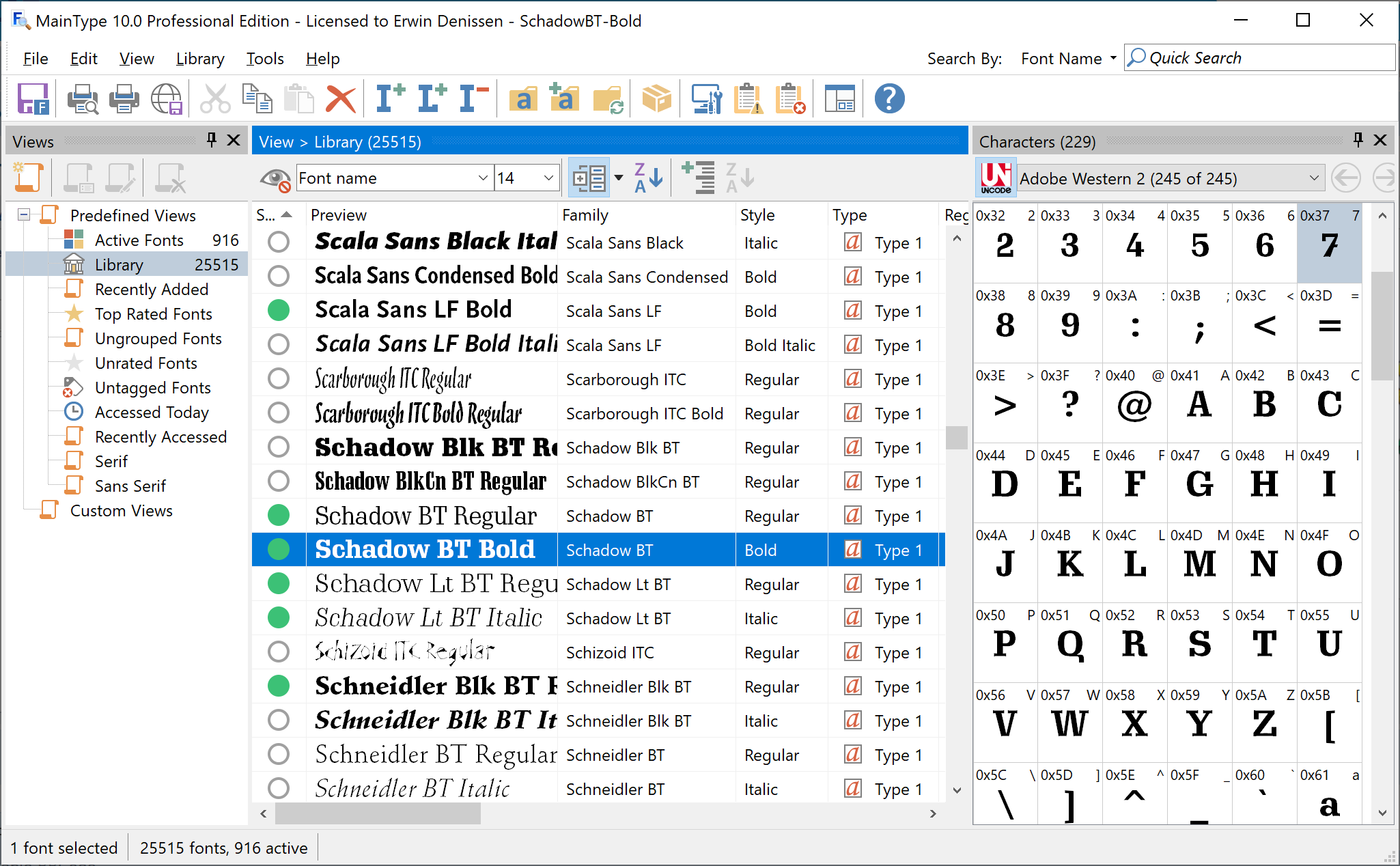The image size is (1400, 866).
Task: Click the Uninstall font icon with minus
Action: (x=473, y=99)
